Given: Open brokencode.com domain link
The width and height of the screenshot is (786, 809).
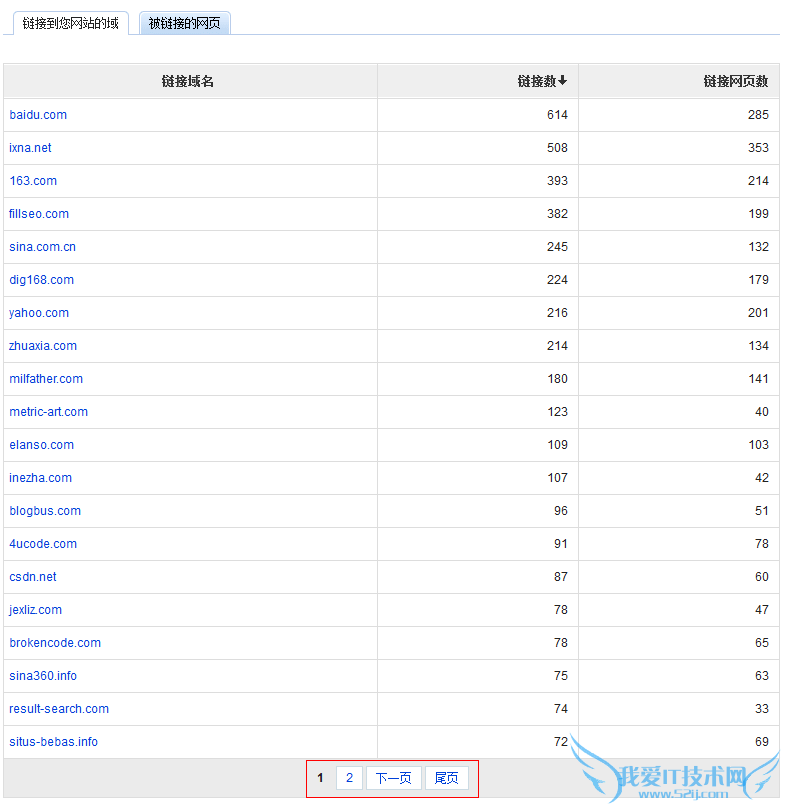Looking at the screenshot, I should (x=55, y=643).
